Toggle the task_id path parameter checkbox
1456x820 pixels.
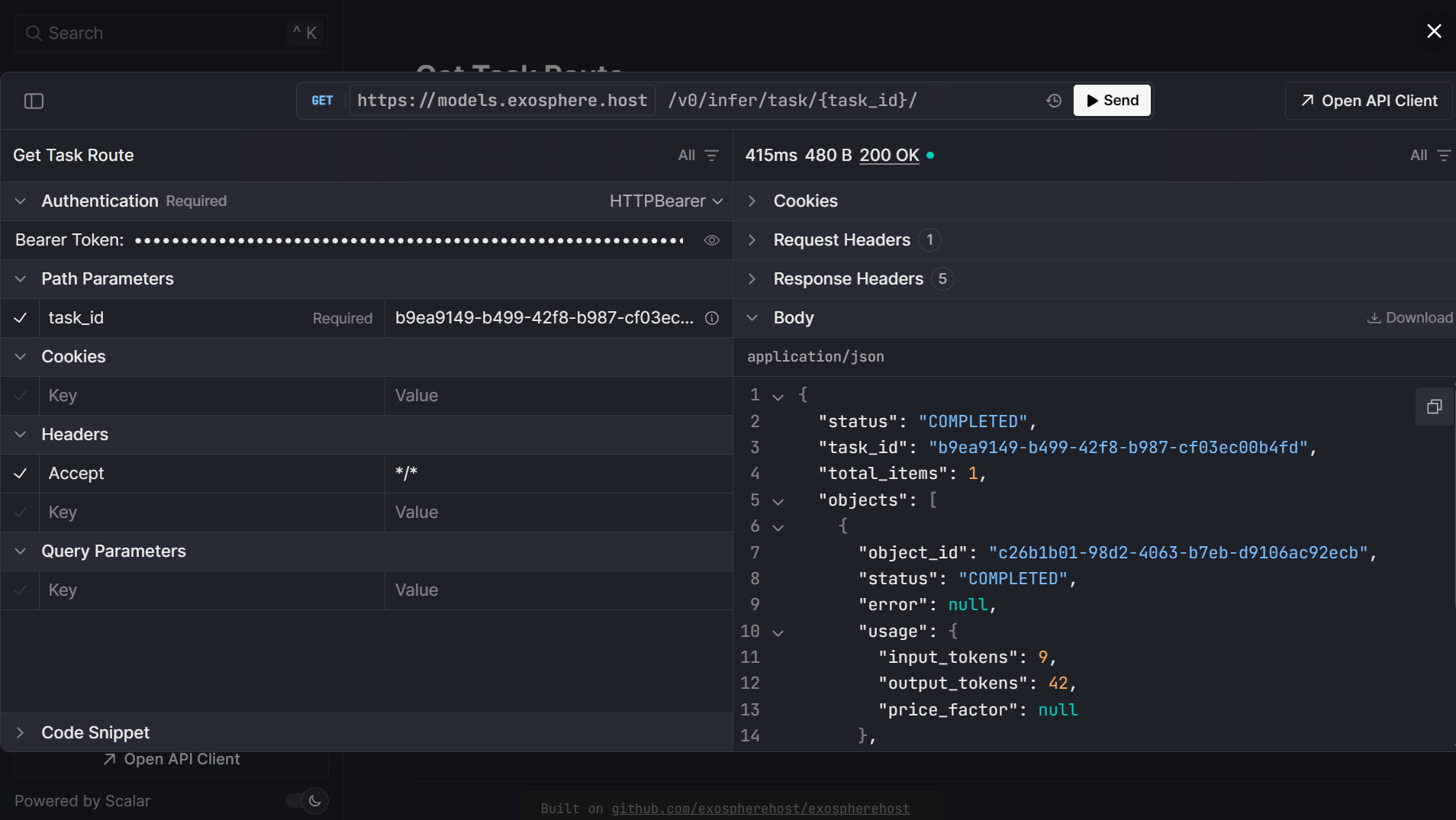(x=20, y=318)
